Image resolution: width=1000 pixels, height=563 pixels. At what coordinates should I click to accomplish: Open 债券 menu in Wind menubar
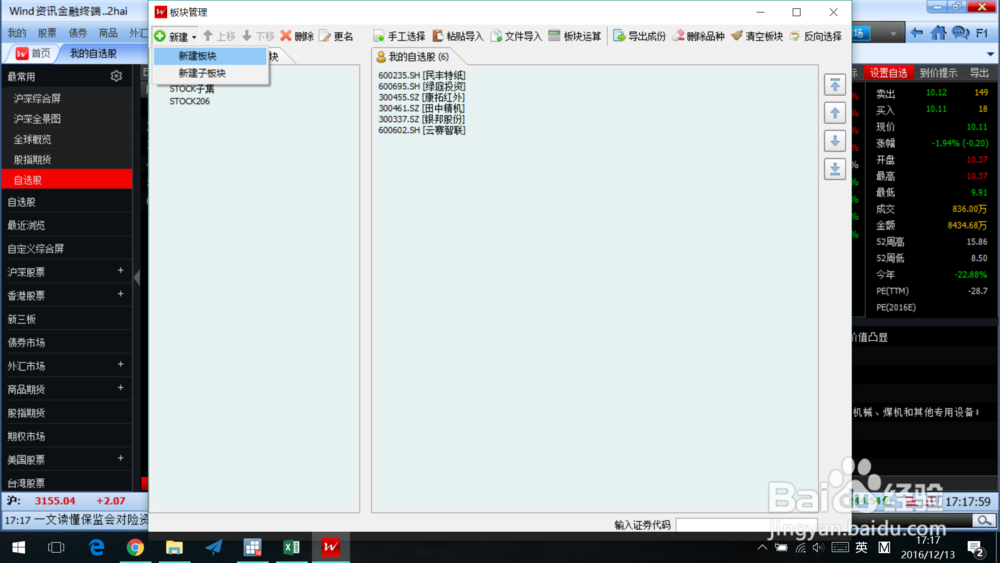coord(77,33)
